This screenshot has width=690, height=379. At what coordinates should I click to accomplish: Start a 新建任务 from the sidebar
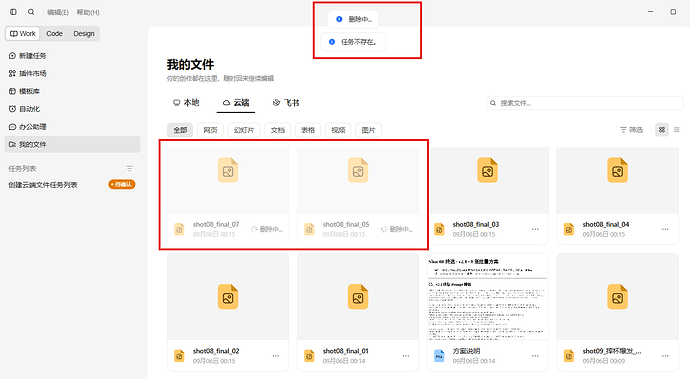tap(72, 55)
